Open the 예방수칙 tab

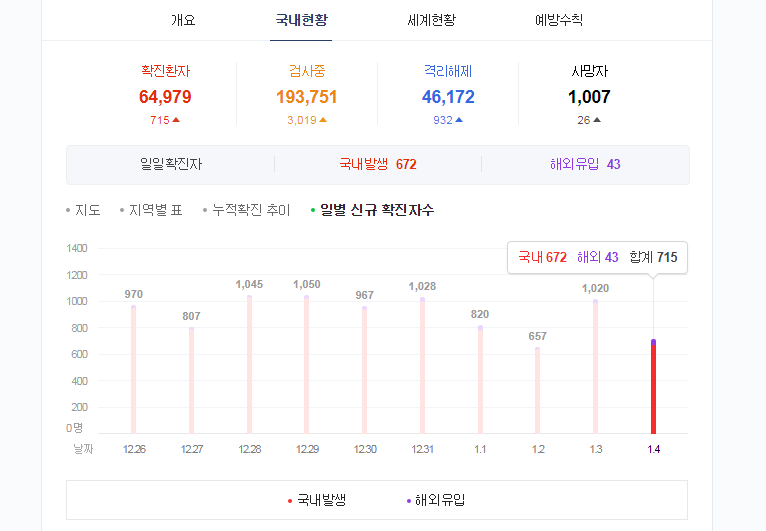(559, 20)
